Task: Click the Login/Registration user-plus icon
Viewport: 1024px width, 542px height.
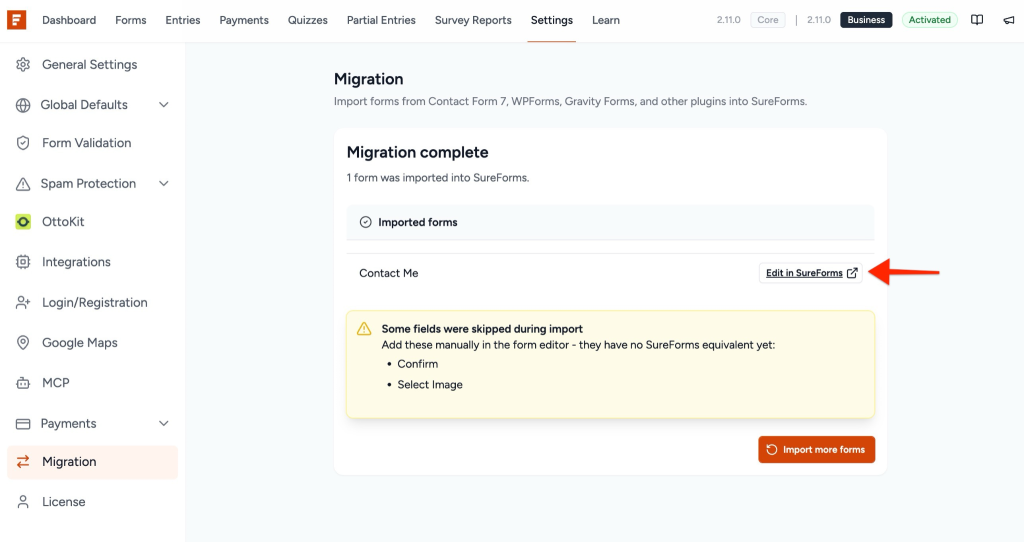Action: click(23, 302)
